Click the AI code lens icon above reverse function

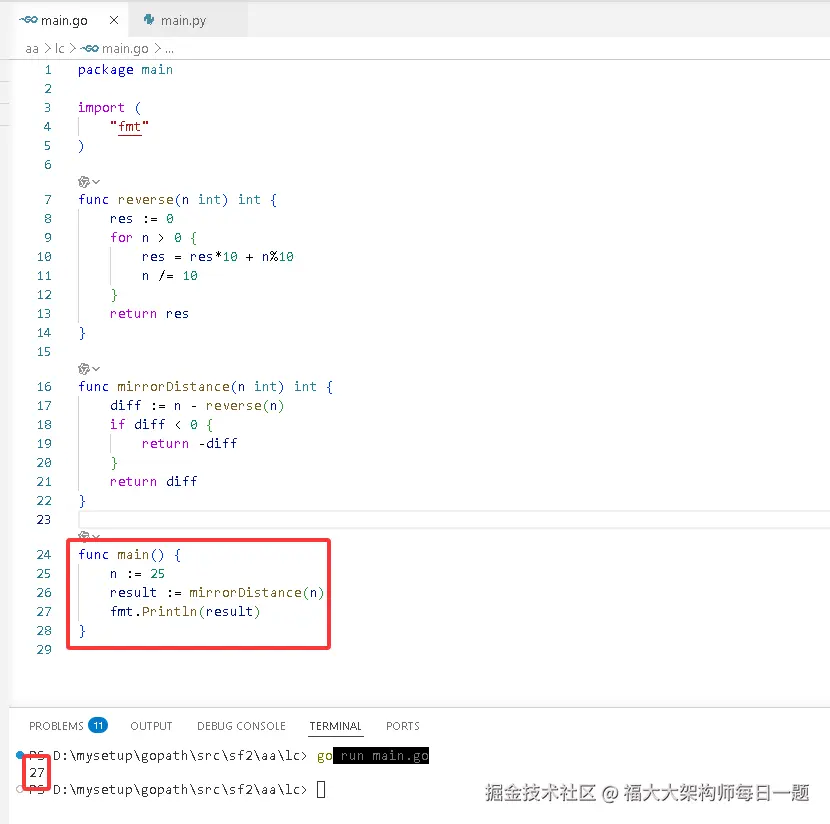click(84, 182)
